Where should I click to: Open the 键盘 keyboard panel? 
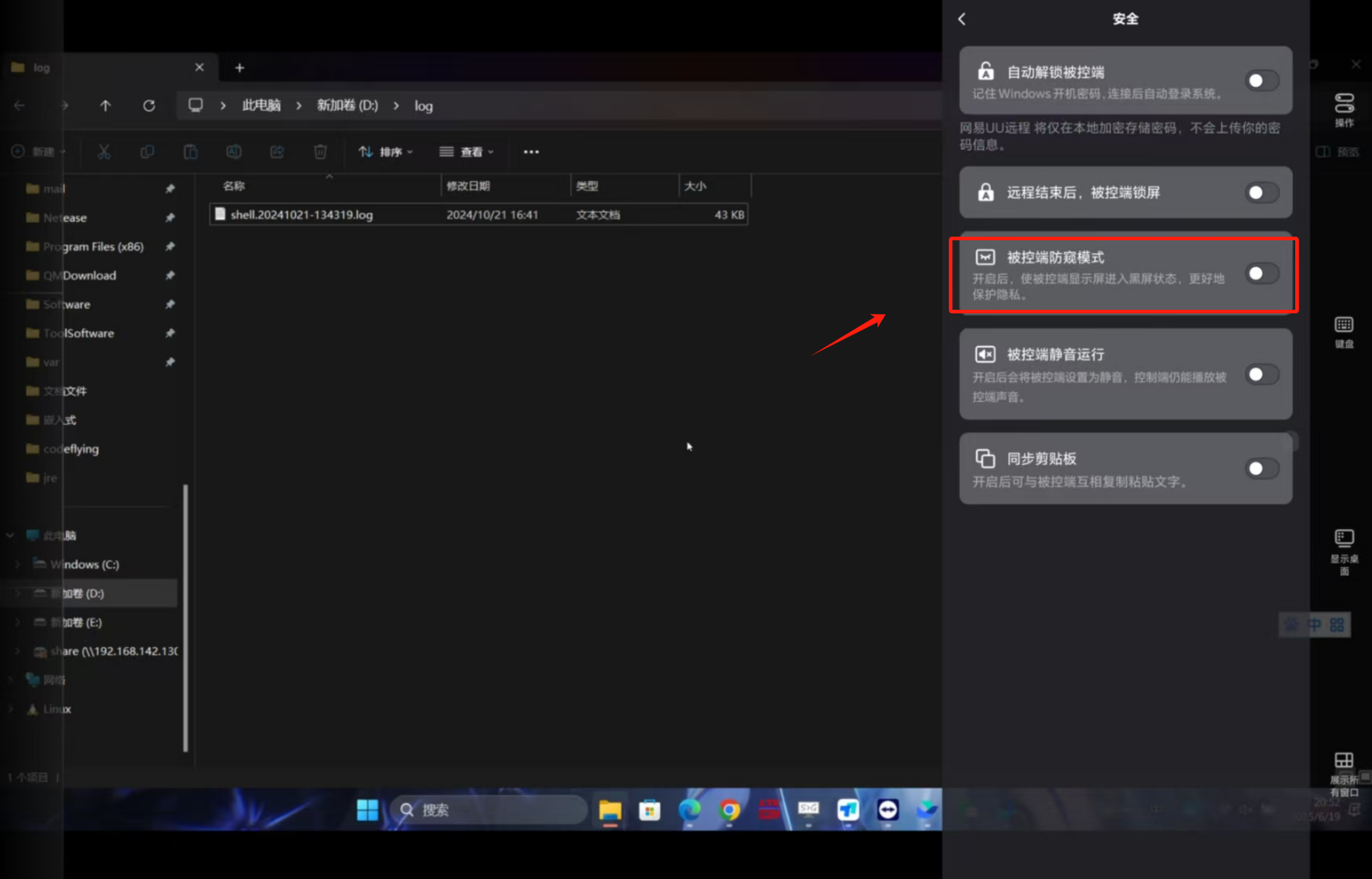1344,333
